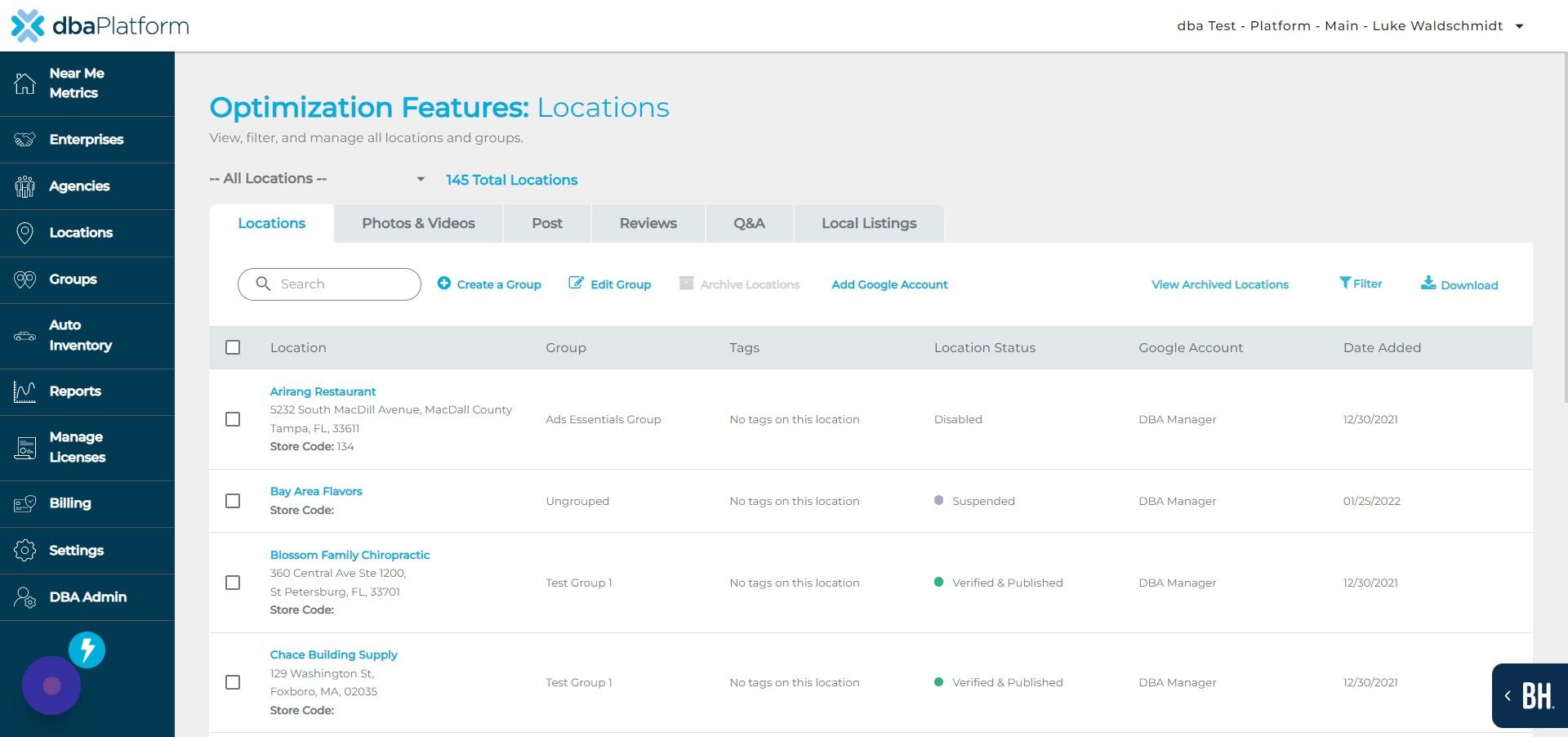Open Groups in sidebar menu
Image resolution: width=1568 pixels, height=737 pixels.
click(x=87, y=279)
